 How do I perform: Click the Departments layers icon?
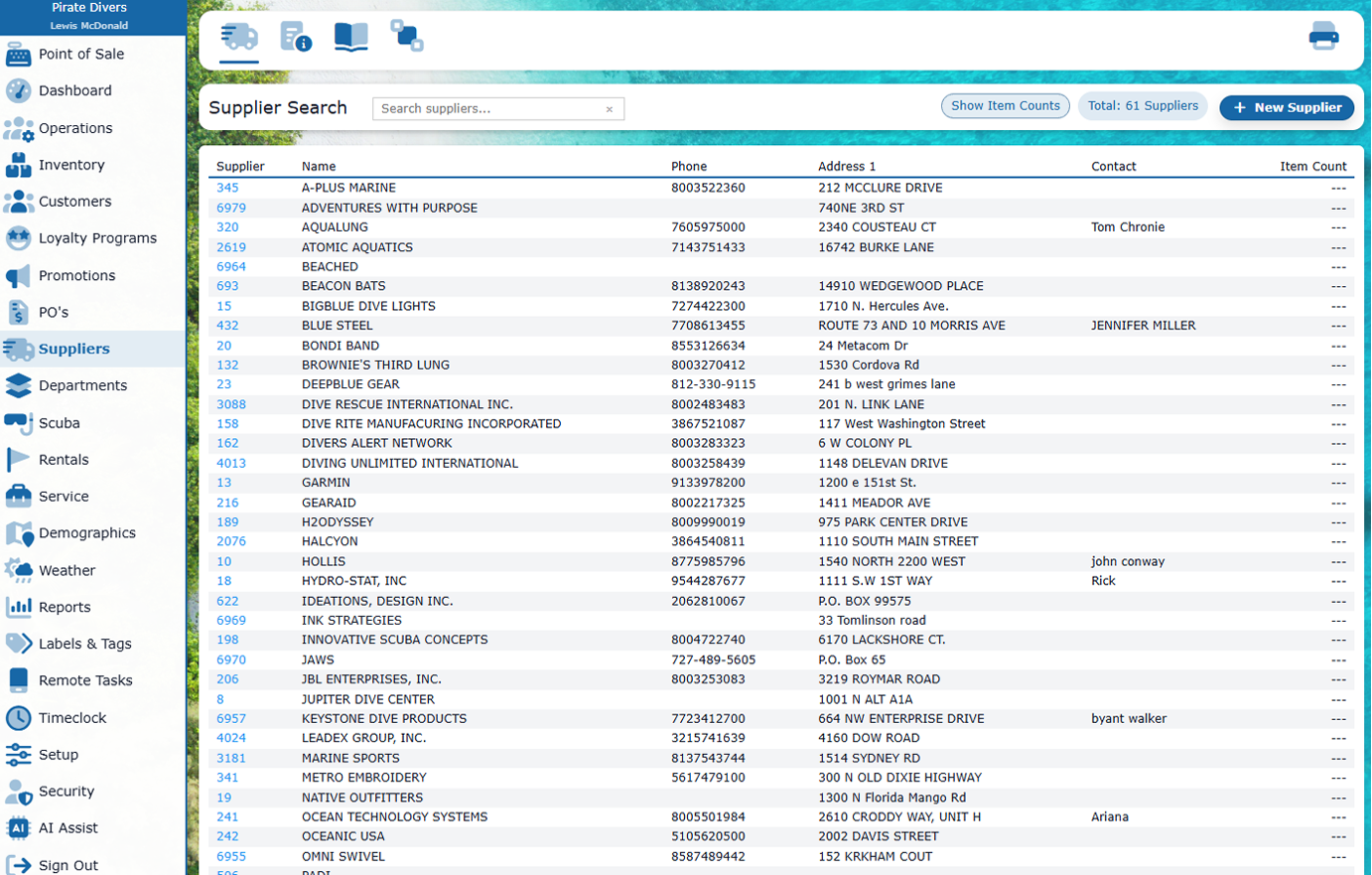point(18,385)
